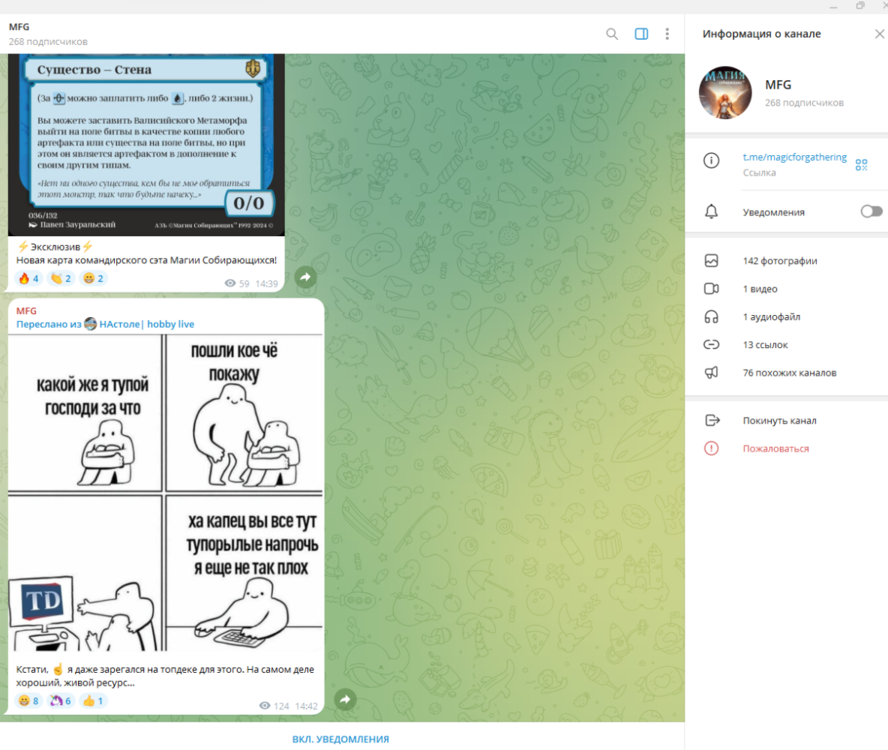Toggle thumbs-up reaction on the meme post
Viewport: 888px width, 750px height.
point(93,701)
